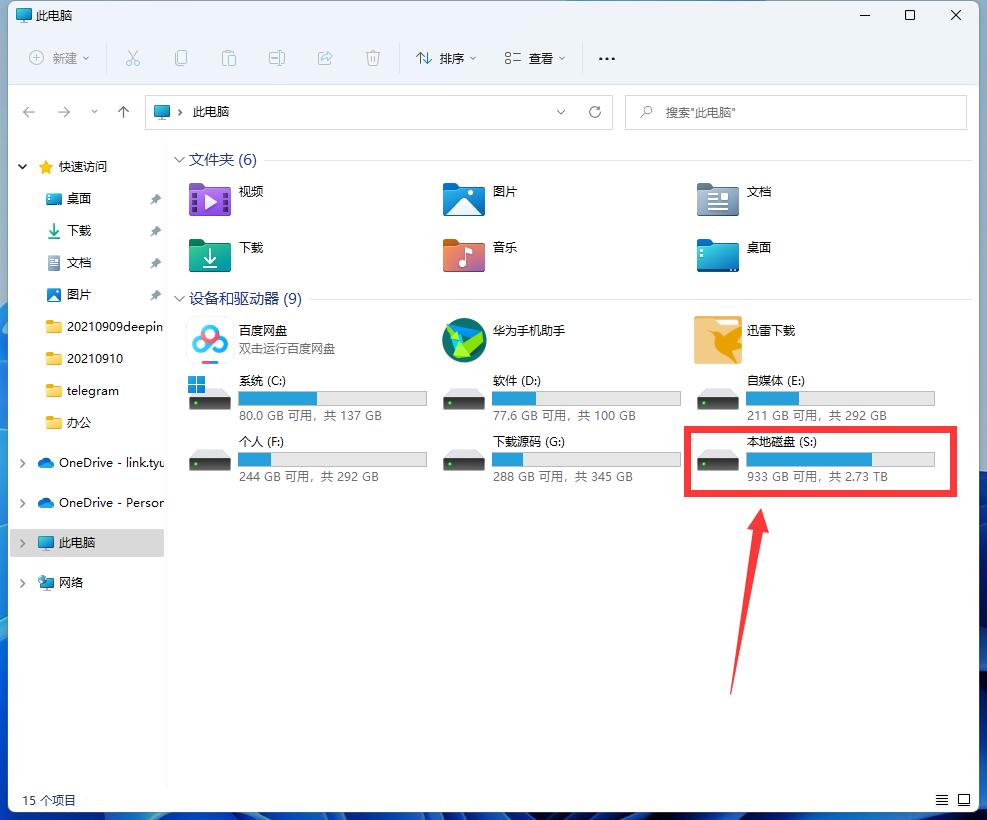Viewport: 987px width, 820px height.
Task: Click the See more (...) toolbar button
Action: tap(606, 58)
